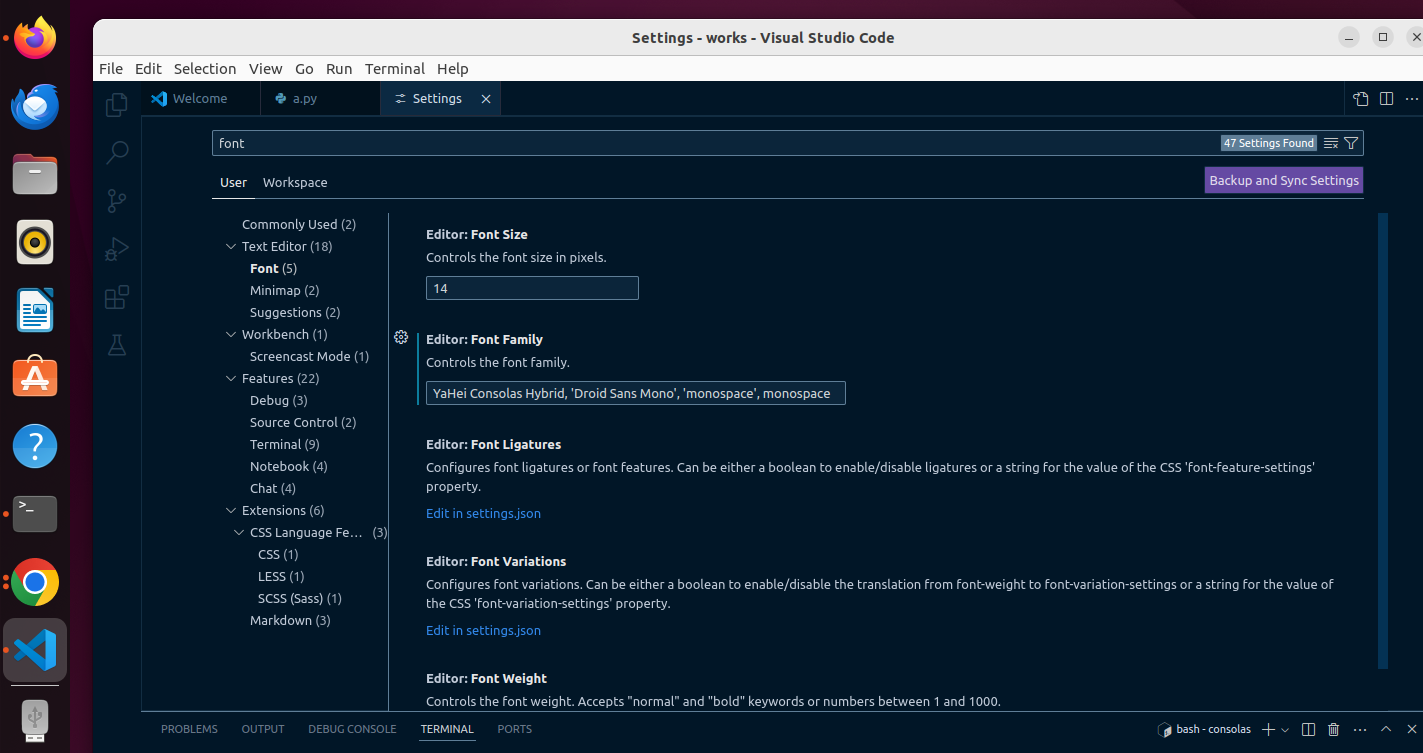Open the settings filter funnel
The width and height of the screenshot is (1423, 753).
pos(1351,143)
